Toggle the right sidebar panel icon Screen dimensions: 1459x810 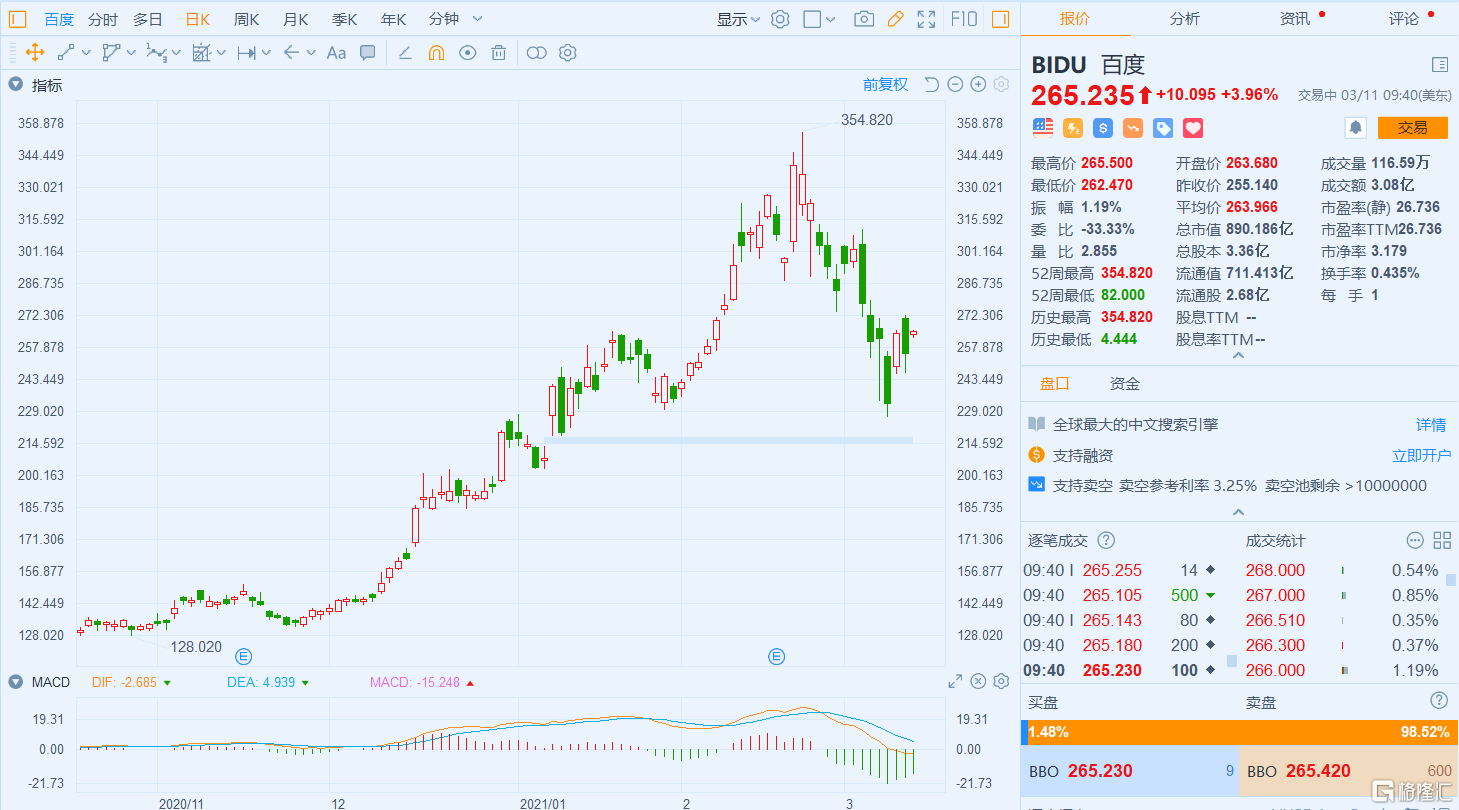click(1000, 19)
